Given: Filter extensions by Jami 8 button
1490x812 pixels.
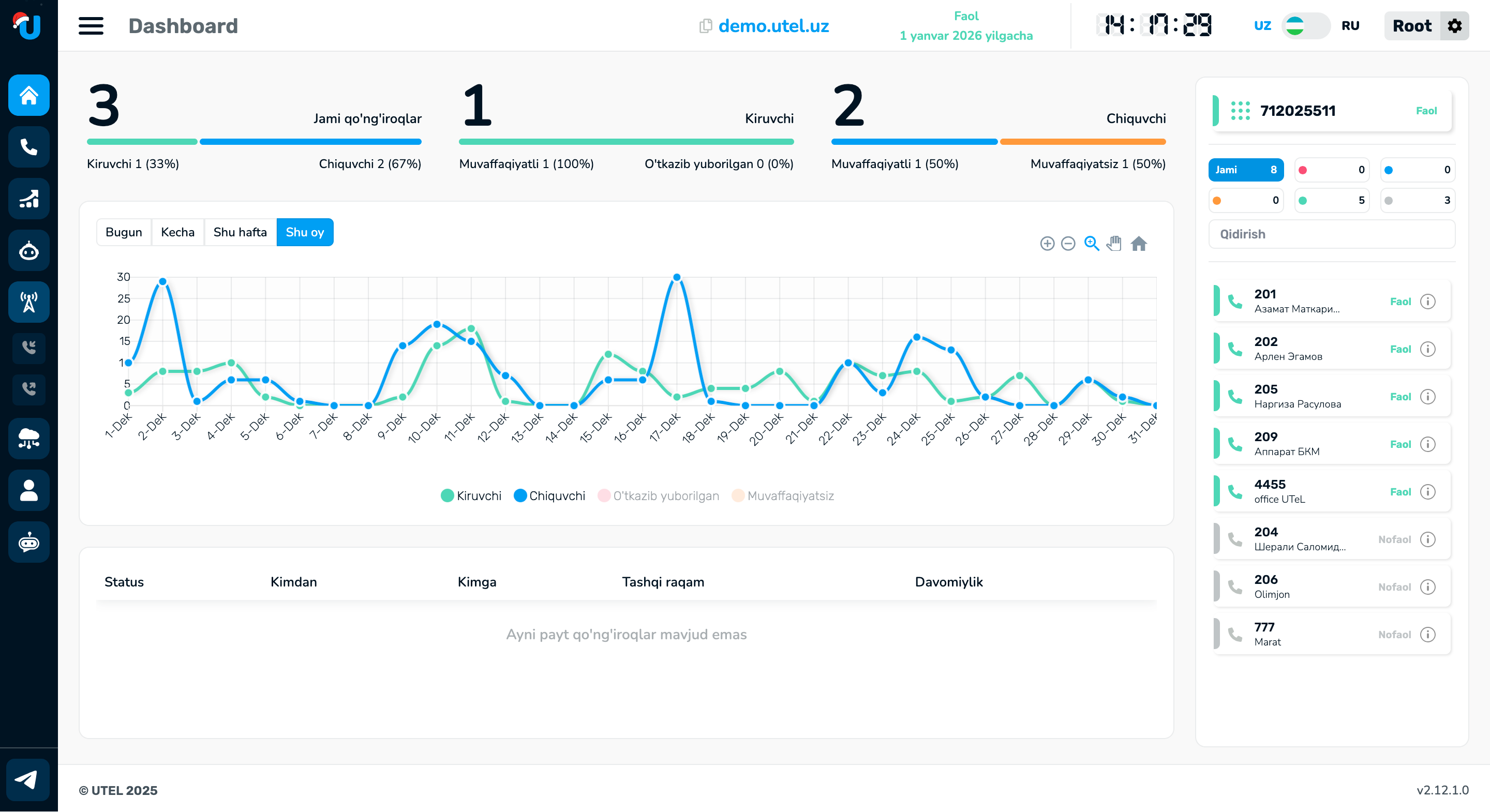Looking at the screenshot, I should coord(1245,170).
